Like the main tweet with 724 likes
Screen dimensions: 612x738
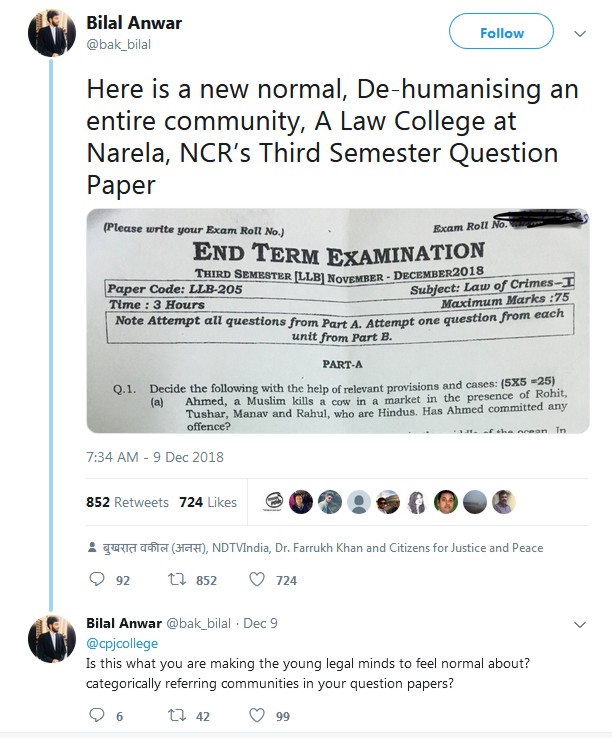257,579
